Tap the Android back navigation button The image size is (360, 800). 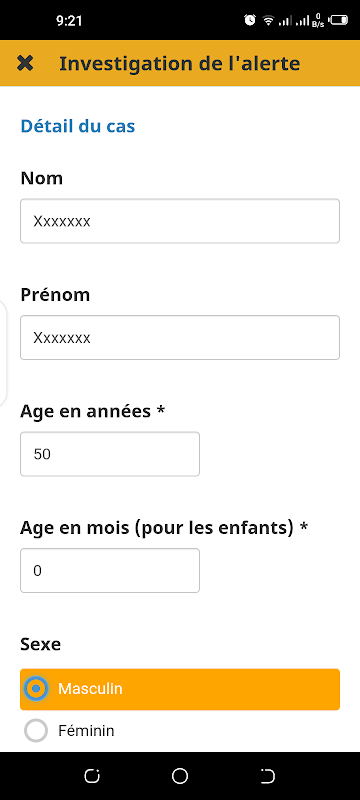[267, 776]
